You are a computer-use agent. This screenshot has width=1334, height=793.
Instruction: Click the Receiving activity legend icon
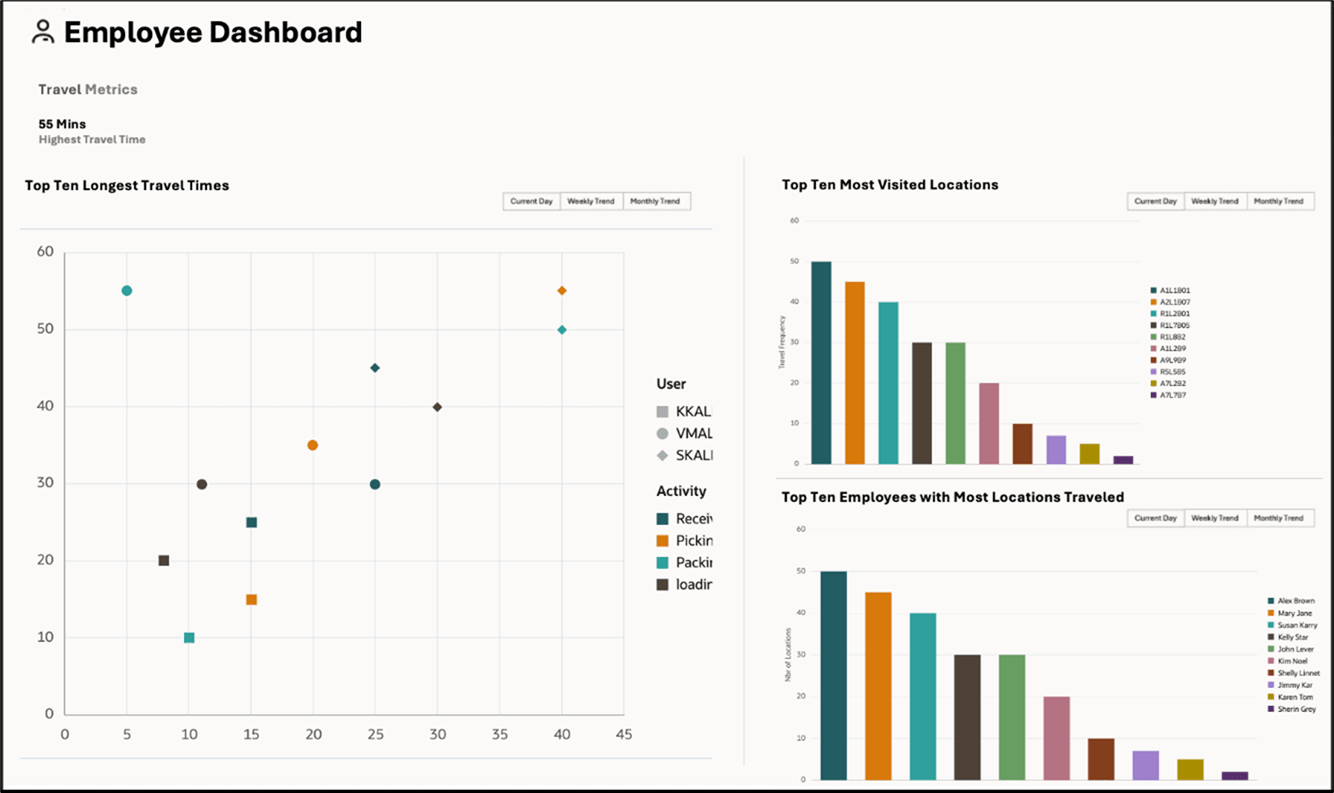[660, 518]
